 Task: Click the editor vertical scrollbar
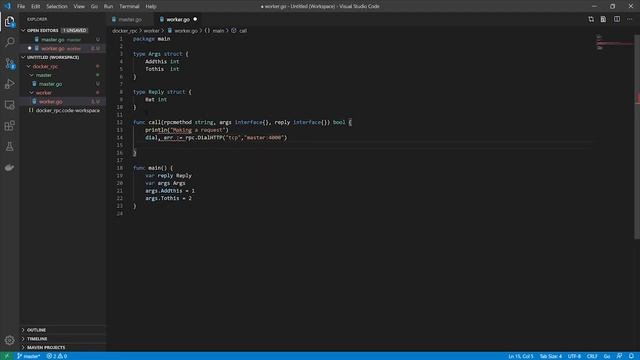coord(637,137)
